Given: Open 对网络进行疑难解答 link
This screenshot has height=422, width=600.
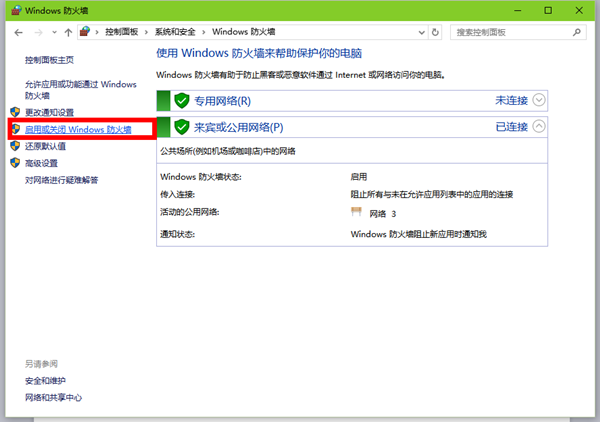Looking at the screenshot, I should (62, 180).
